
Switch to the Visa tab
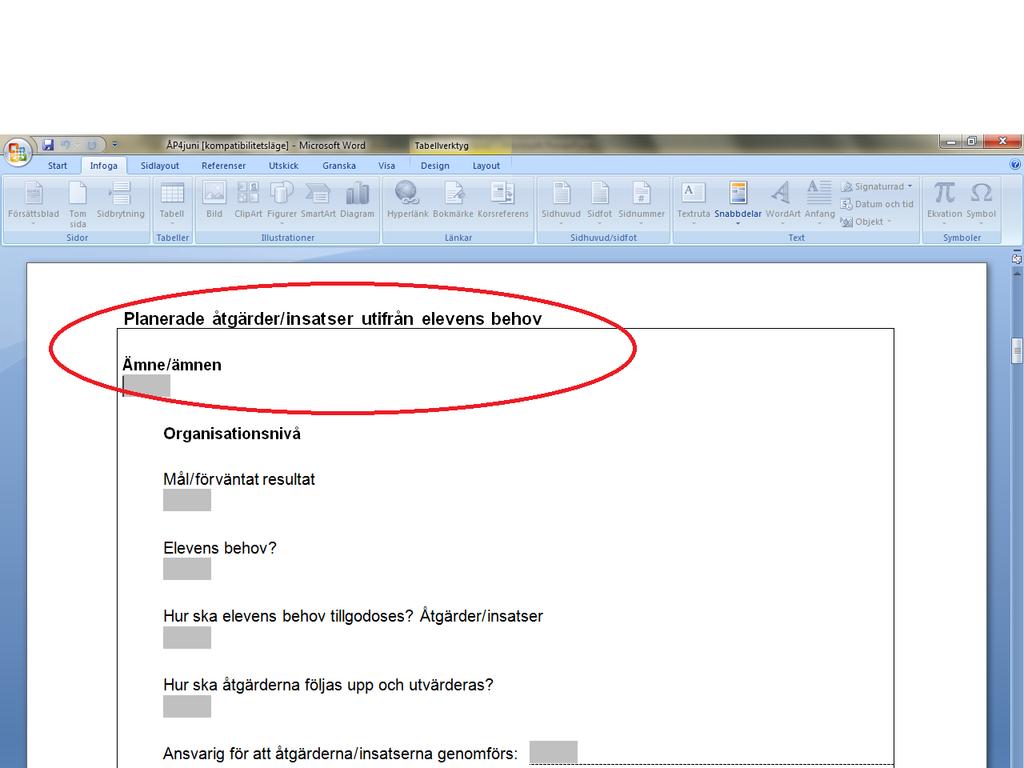[x=387, y=166]
